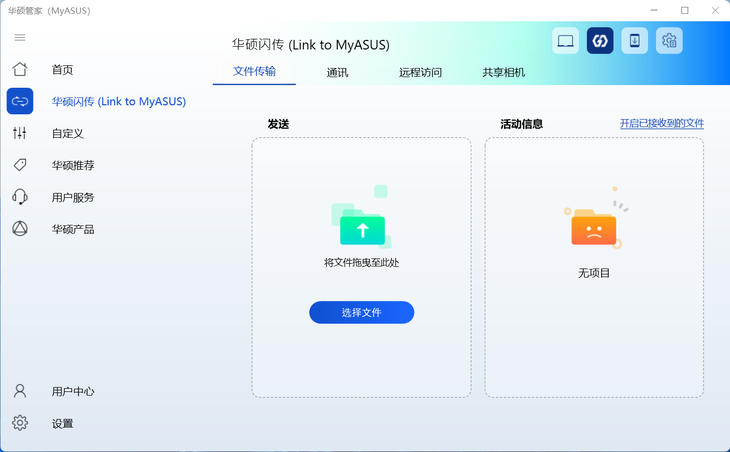Click the phone download icon in header
Screen dimensions: 730x452
pyautogui.click(x=634, y=40)
